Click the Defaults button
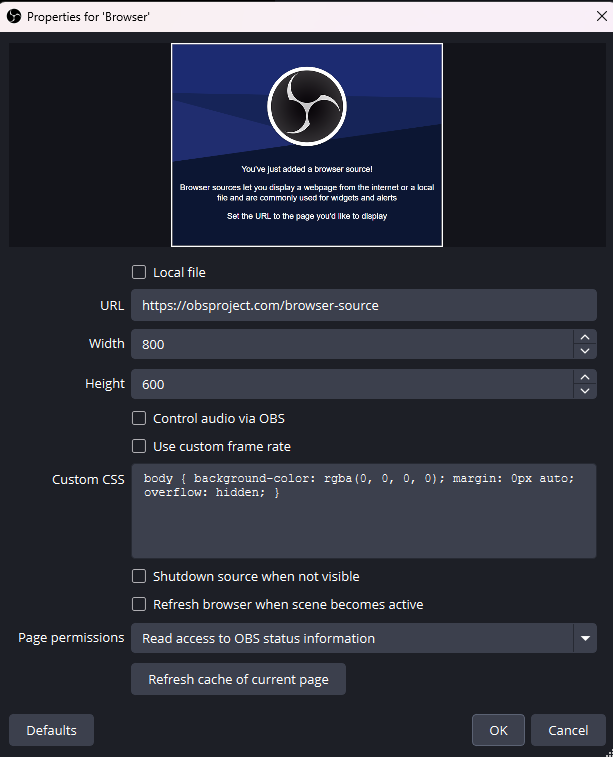Screen dimensions: 613x757 pos(51,730)
